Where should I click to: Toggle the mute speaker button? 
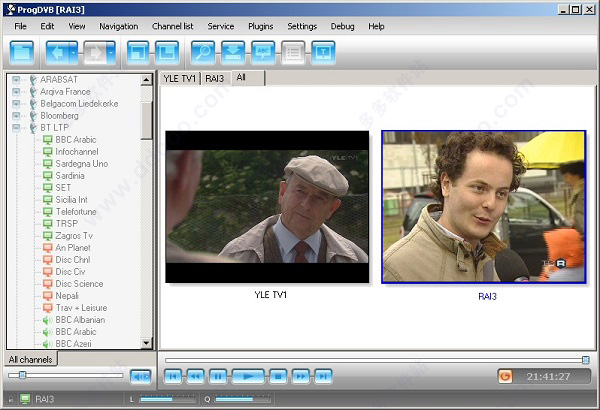[x=140, y=376]
